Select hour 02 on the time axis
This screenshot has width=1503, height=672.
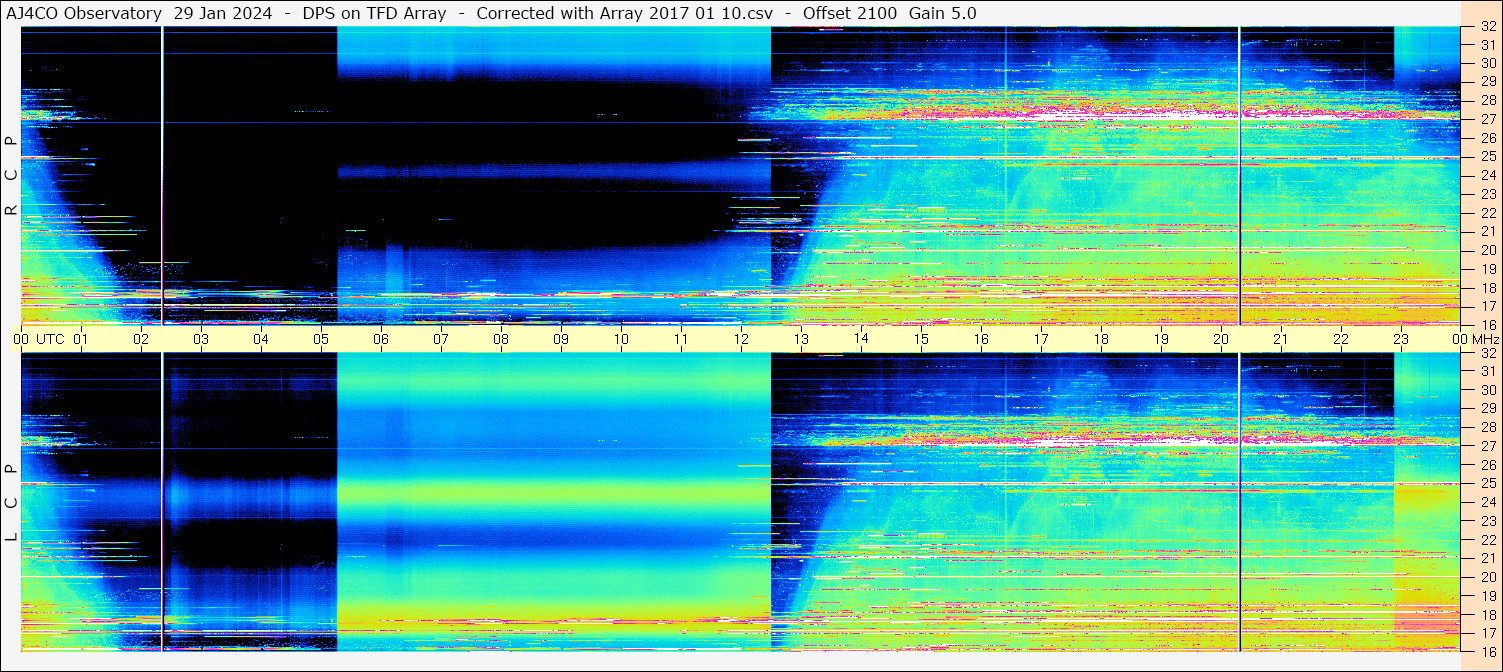coord(141,339)
